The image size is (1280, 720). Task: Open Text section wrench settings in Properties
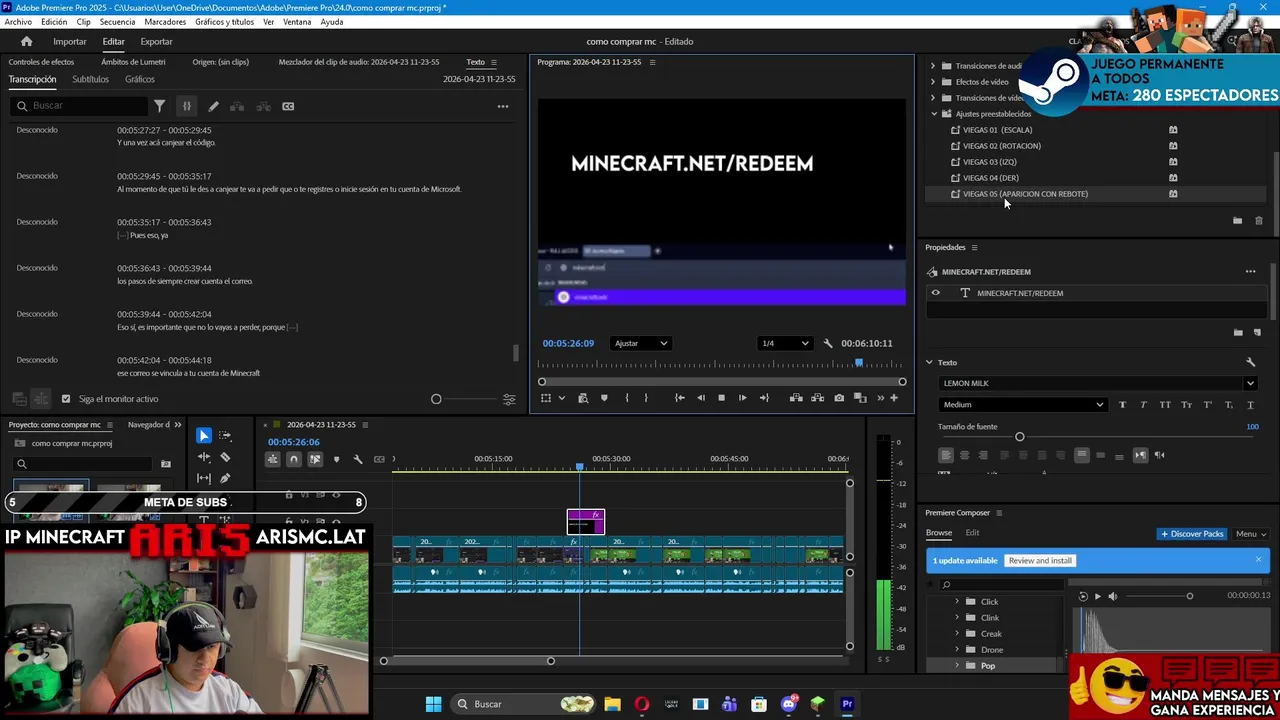coord(1250,362)
